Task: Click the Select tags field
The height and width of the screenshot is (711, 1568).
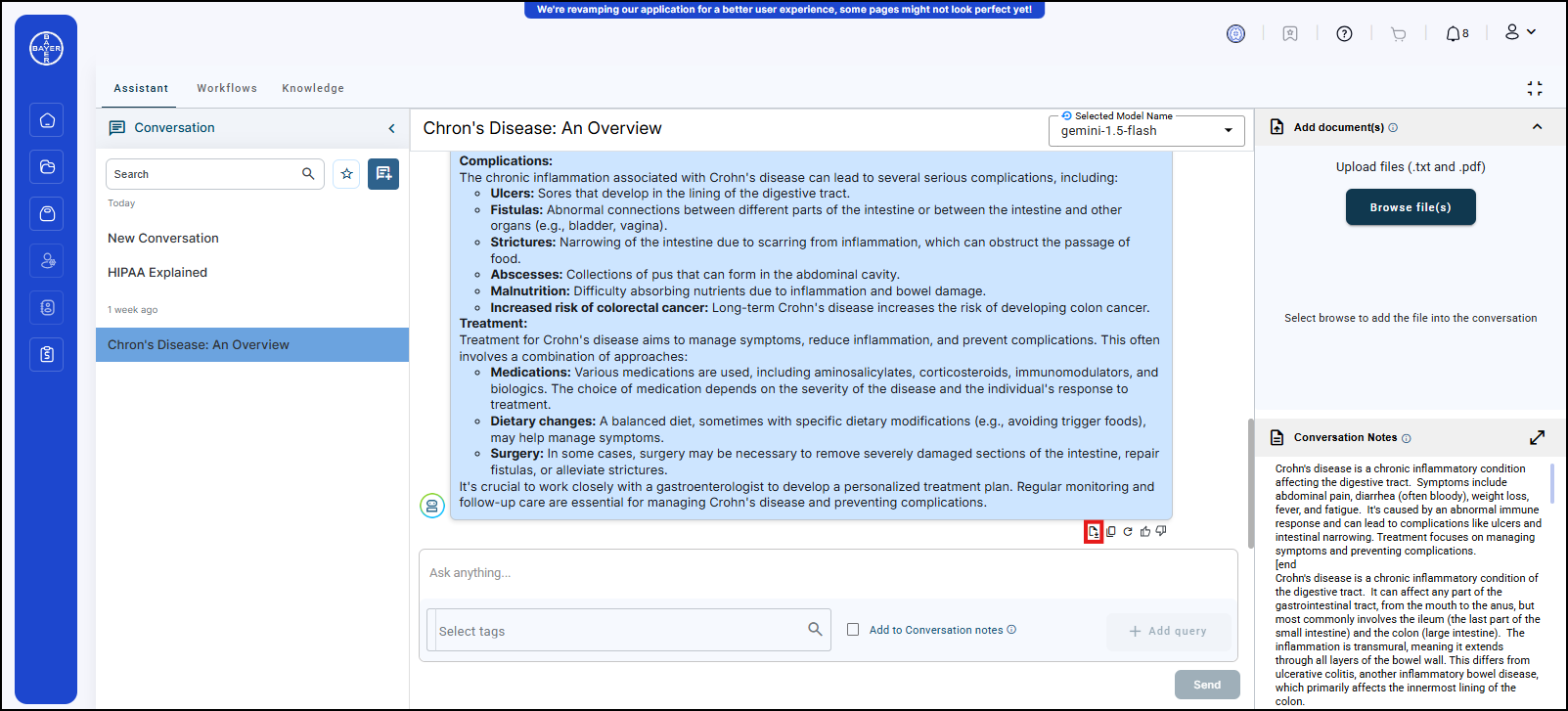Action: click(x=627, y=631)
